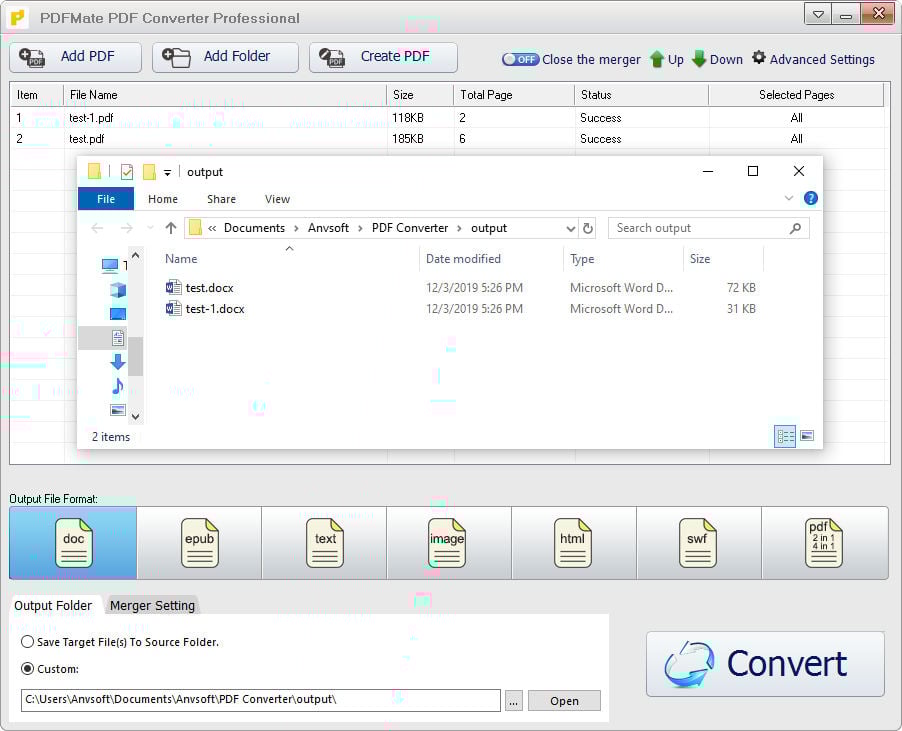Sort Explorer files by Type column

click(x=582, y=259)
